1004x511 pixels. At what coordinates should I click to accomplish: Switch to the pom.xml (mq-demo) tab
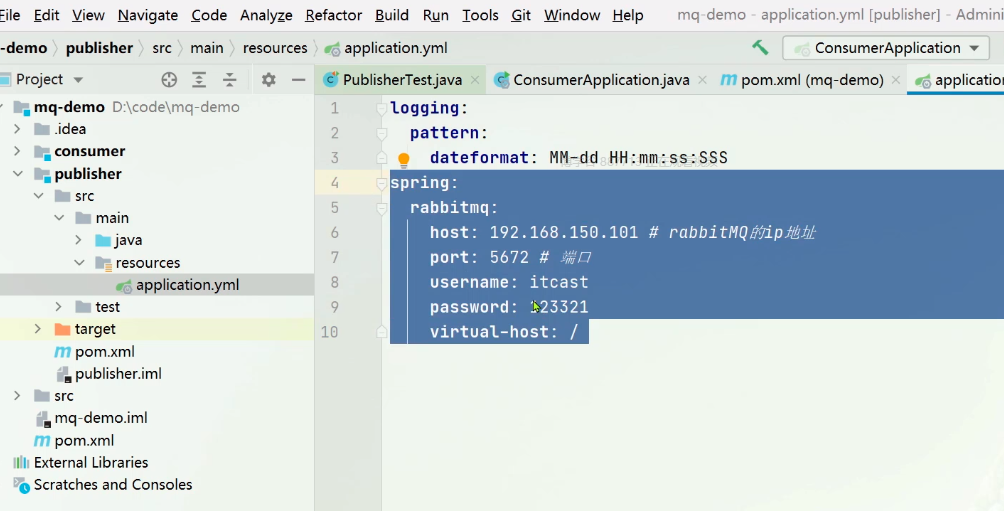click(812, 79)
